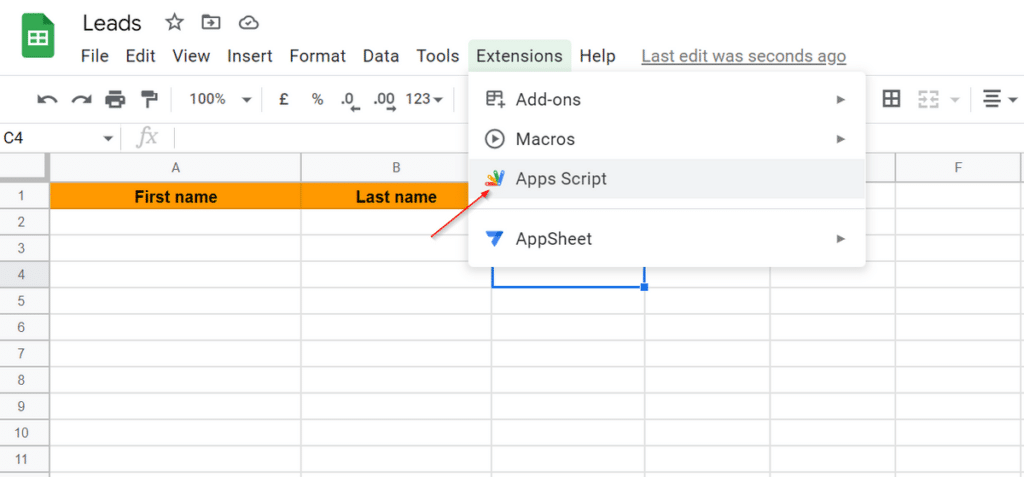This screenshot has height=477, width=1024.
Task: Open the 123 number format dropdown
Action: point(424,99)
